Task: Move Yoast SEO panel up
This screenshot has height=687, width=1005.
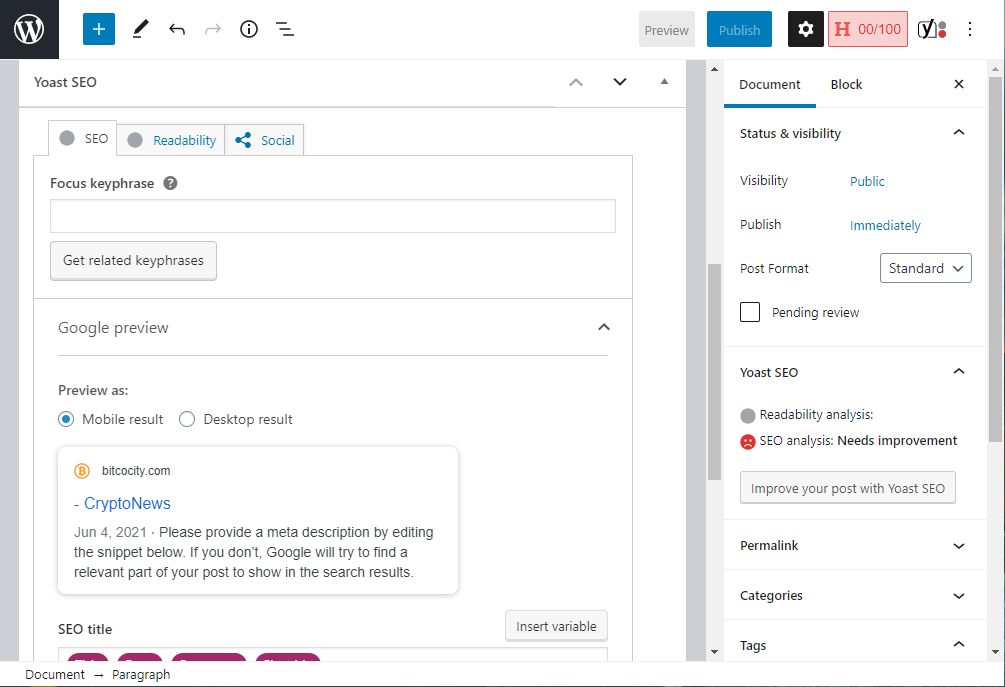Action: [x=576, y=82]
